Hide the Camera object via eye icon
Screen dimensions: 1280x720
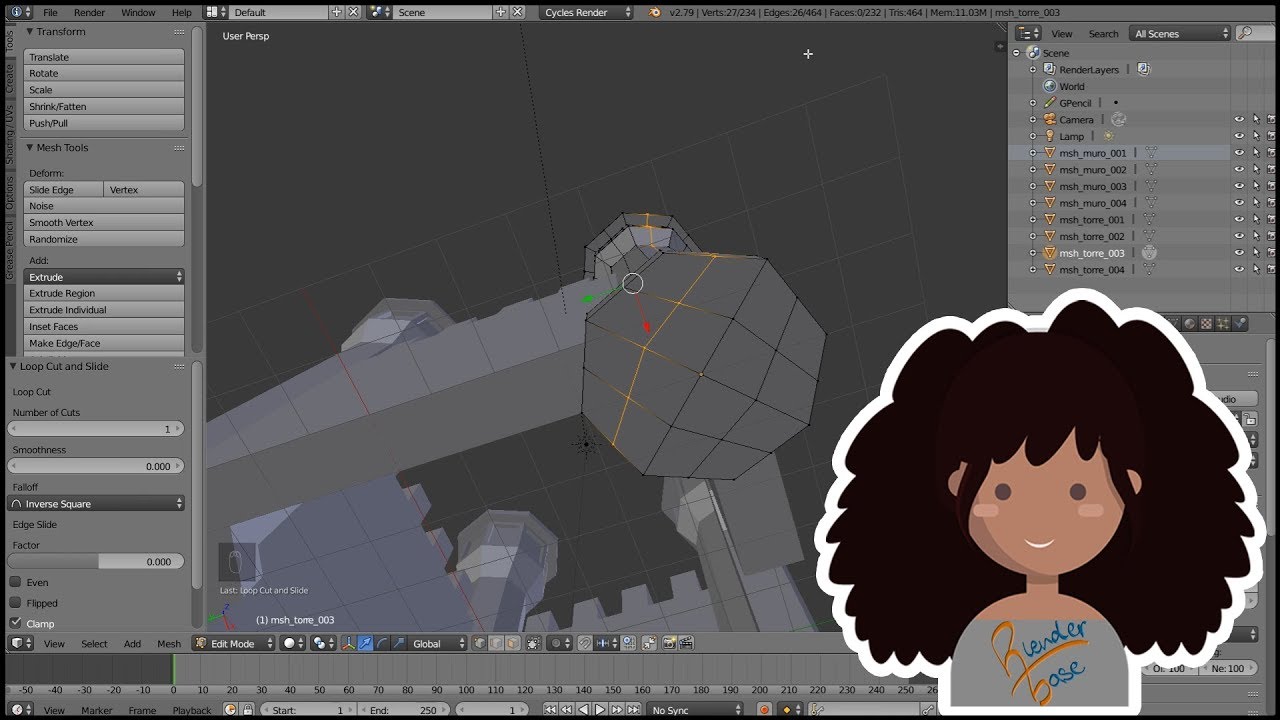[x=1239, y=120]
